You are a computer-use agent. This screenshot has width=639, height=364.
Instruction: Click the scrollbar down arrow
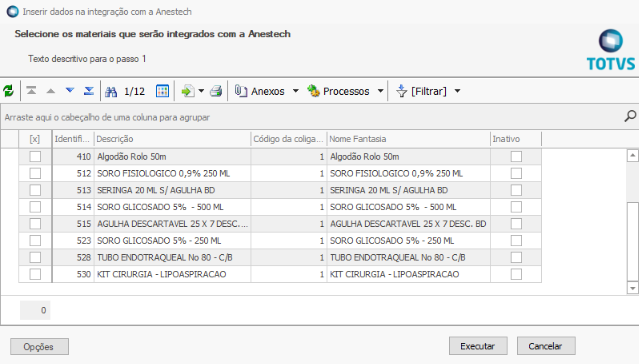tap(632, 288)
